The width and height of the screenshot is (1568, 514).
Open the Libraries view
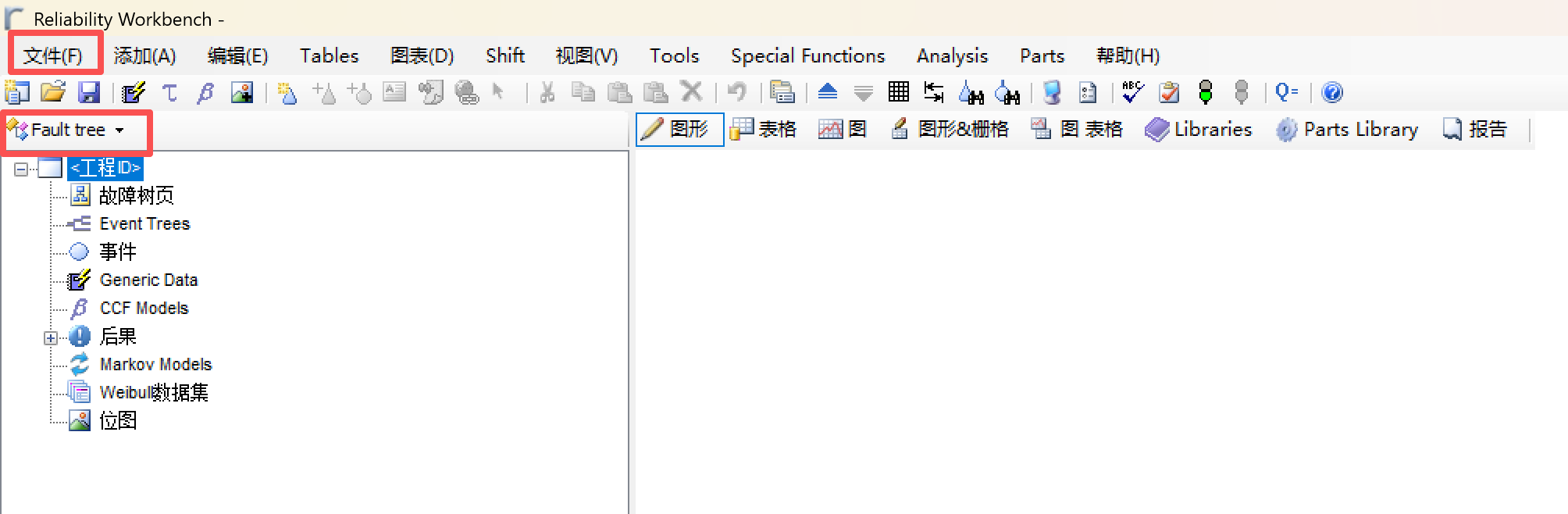(1199, 130)
